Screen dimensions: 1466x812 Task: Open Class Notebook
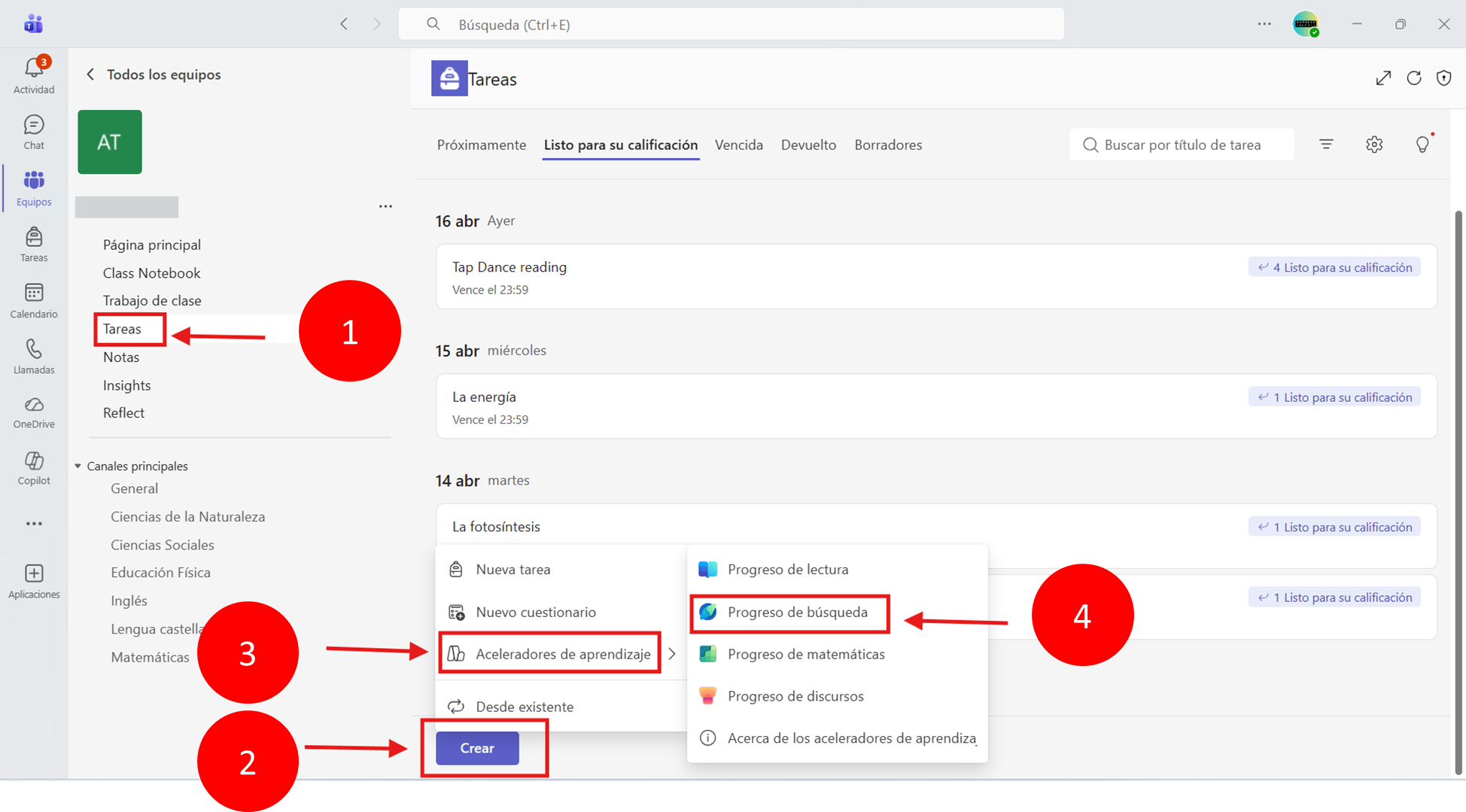[x=152, y=272]
